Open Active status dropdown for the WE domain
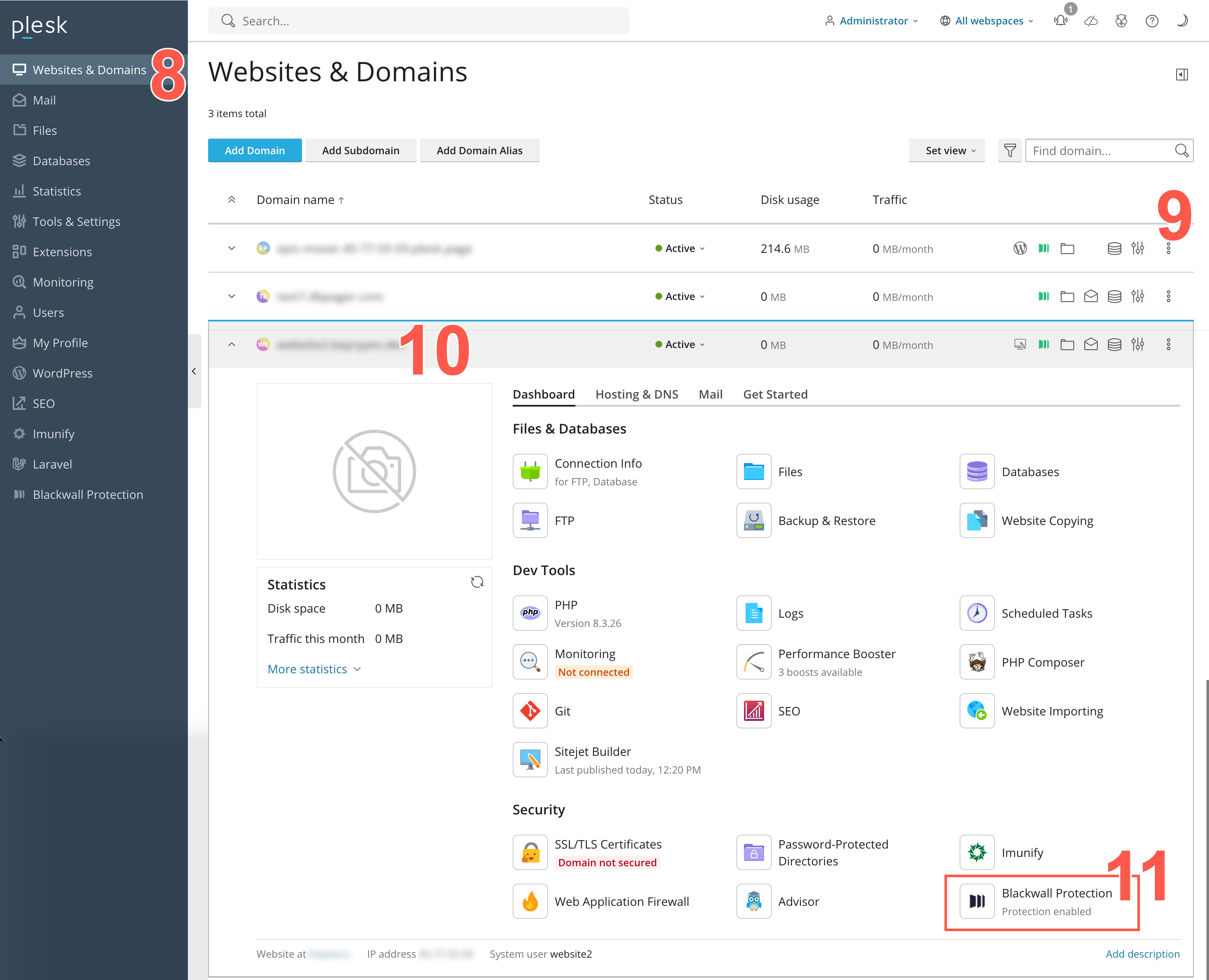The width and height of the screenshot is (1209, 980). pyautogui.click(x=680, y=344)
